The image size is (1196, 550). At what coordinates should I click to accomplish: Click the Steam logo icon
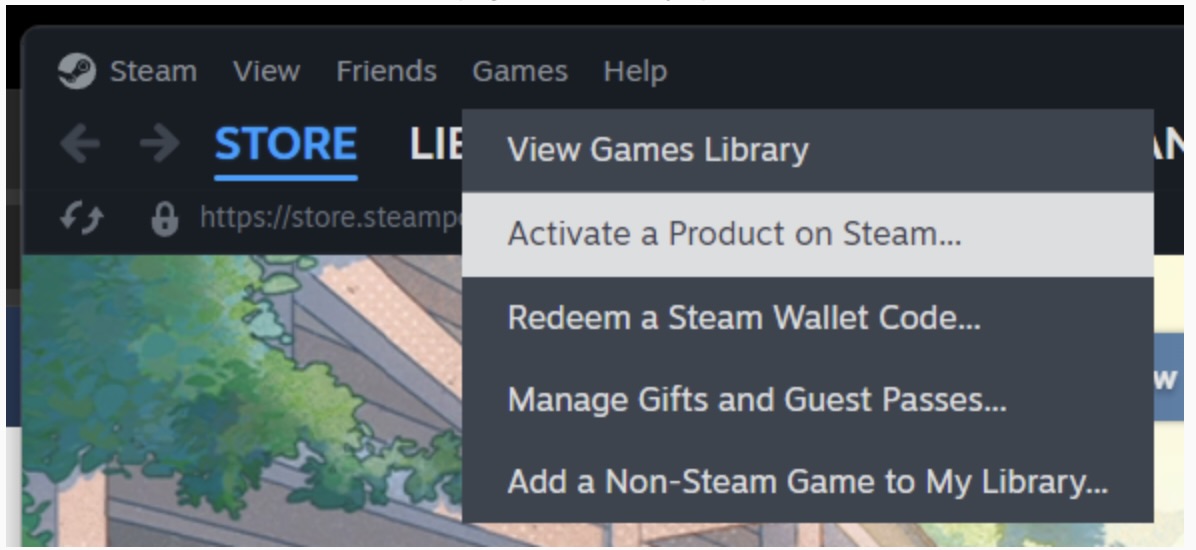coord(77,71)
